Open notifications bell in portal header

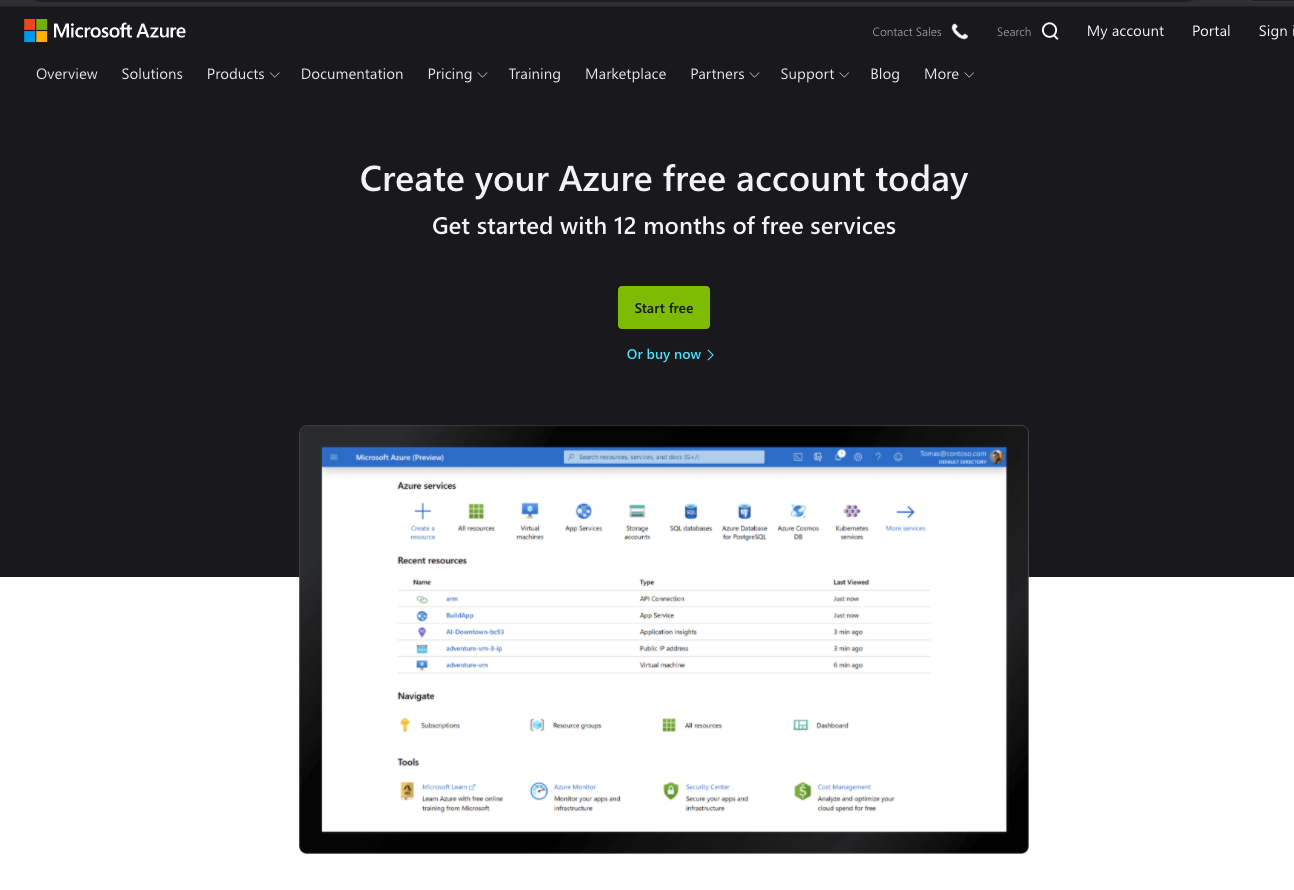[x=839, y=456]
